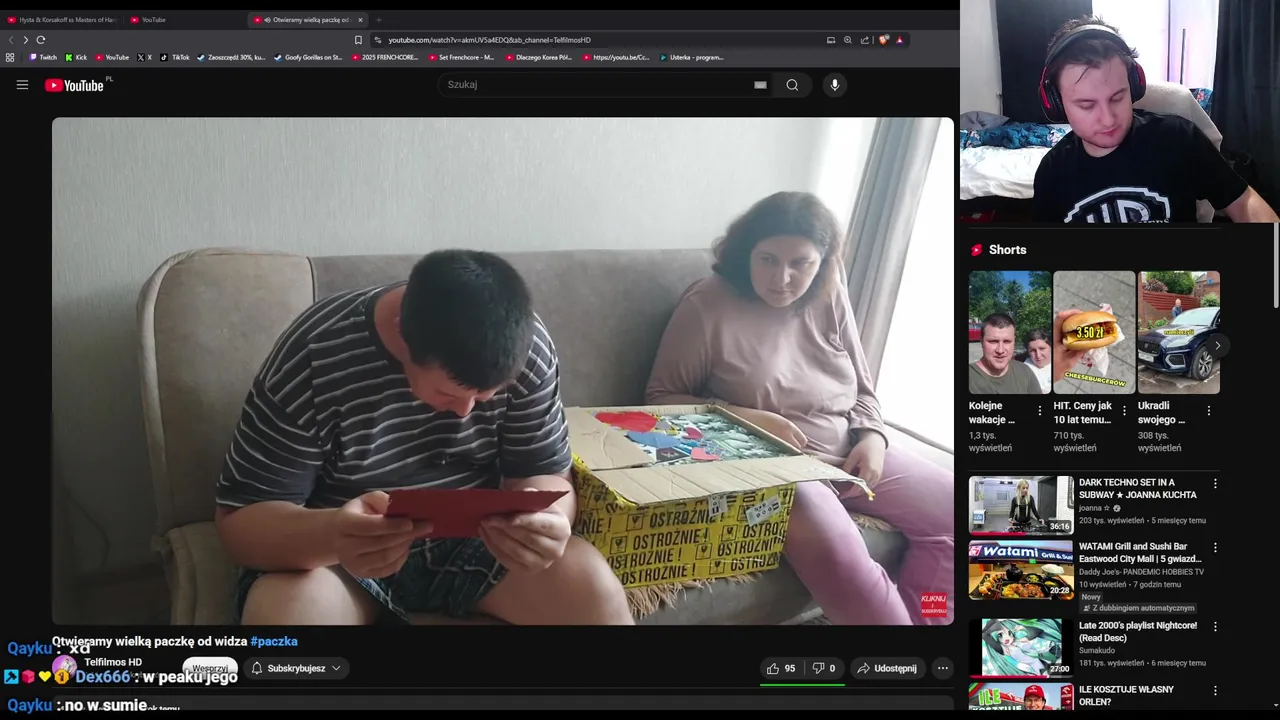Go to YouTube home via logo

(x=75, y=85)
